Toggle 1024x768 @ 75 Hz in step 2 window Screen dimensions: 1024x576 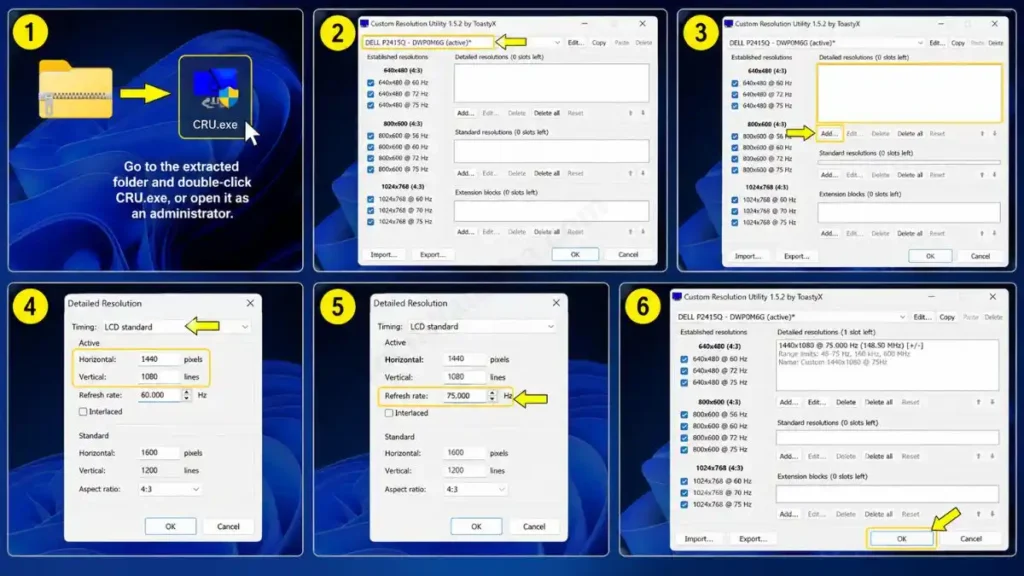click(371, 222)
